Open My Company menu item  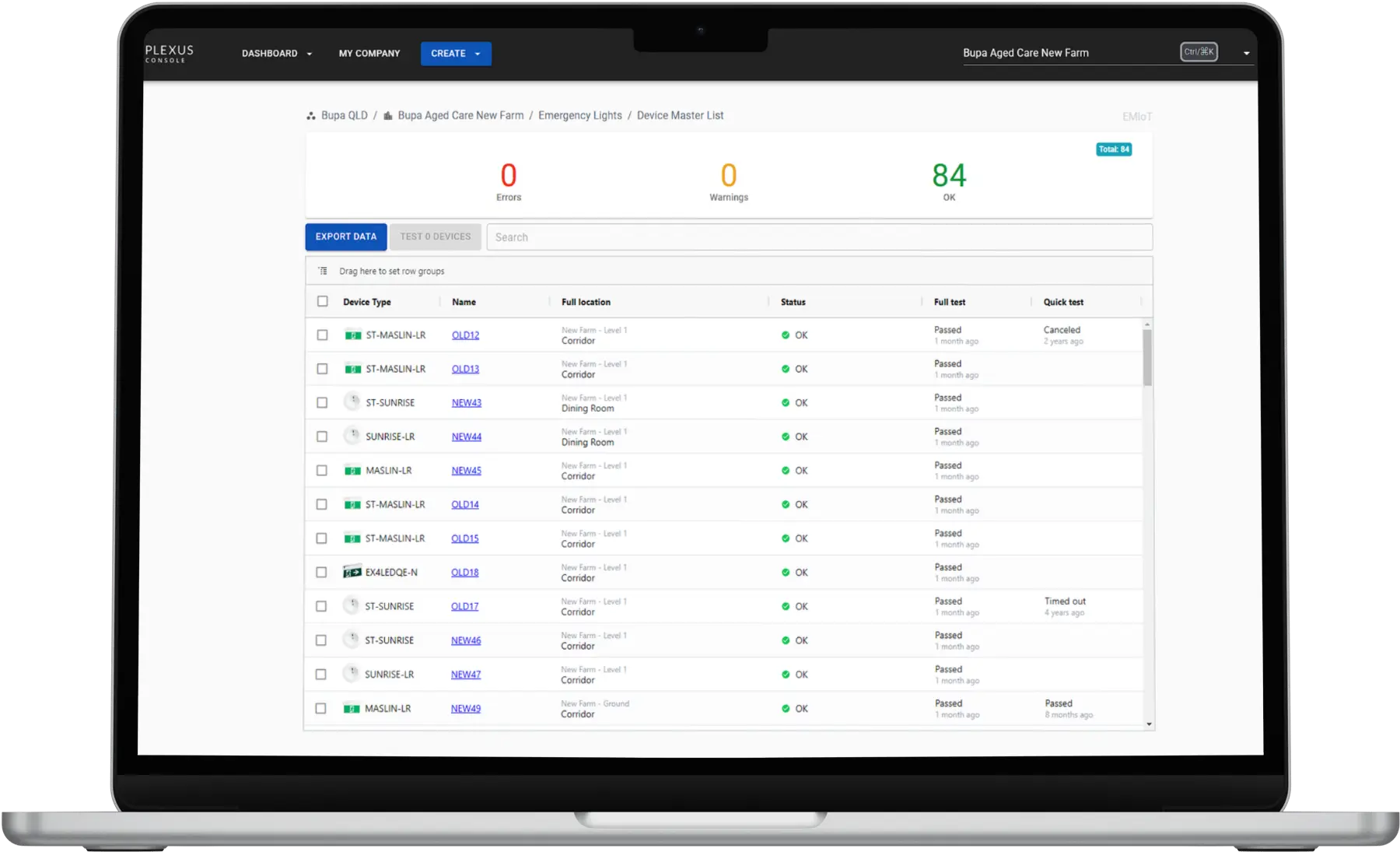tap(369, 54)
